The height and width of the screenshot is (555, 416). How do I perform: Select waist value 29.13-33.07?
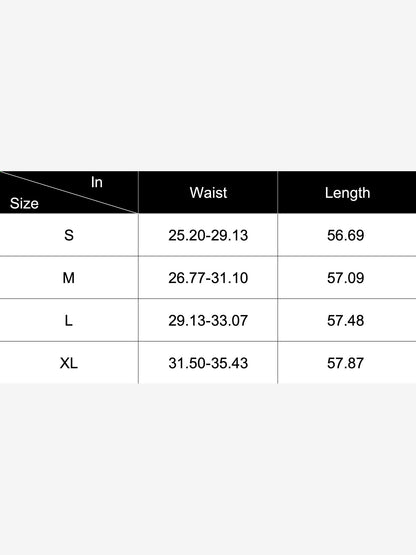pos(208,321)
